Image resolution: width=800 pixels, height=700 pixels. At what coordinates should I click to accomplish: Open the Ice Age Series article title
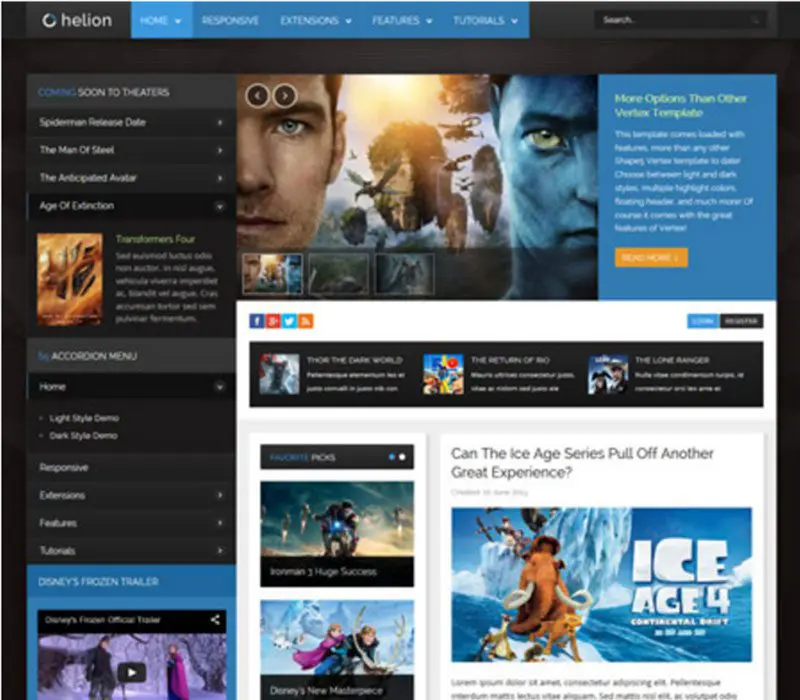582,463
